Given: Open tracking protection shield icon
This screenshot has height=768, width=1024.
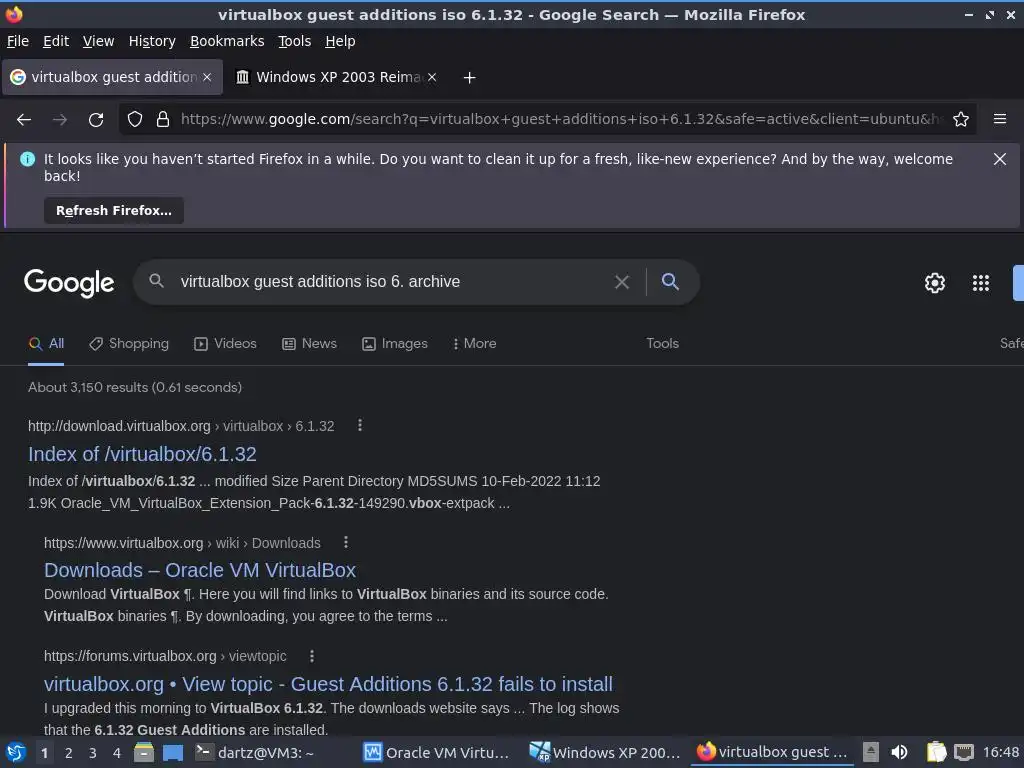Looking at the screenshot, I should (x=135, y=119).
